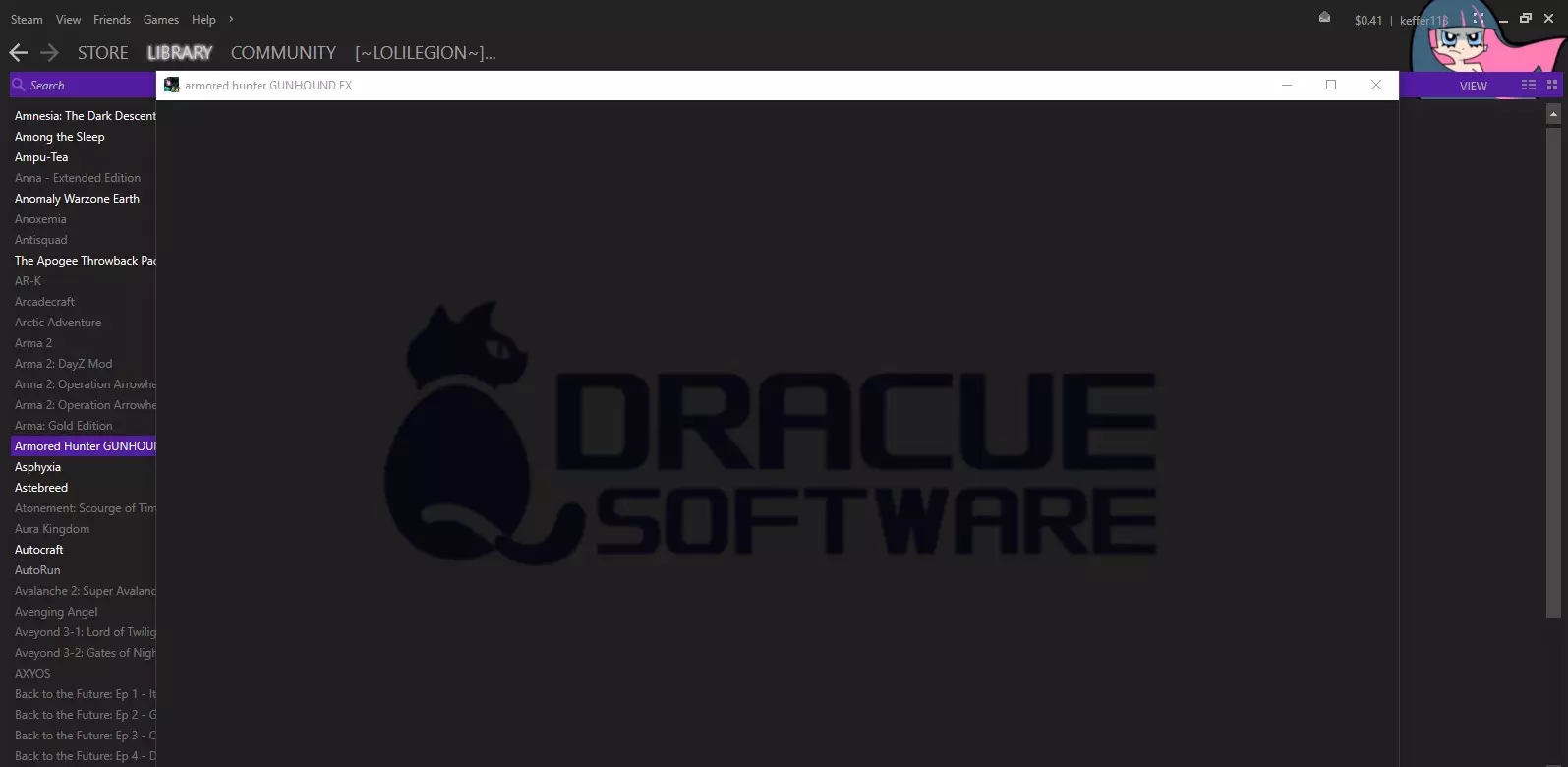Open the Steam menu
This screenshot has width=1568, height=767.
click(27, 20)
